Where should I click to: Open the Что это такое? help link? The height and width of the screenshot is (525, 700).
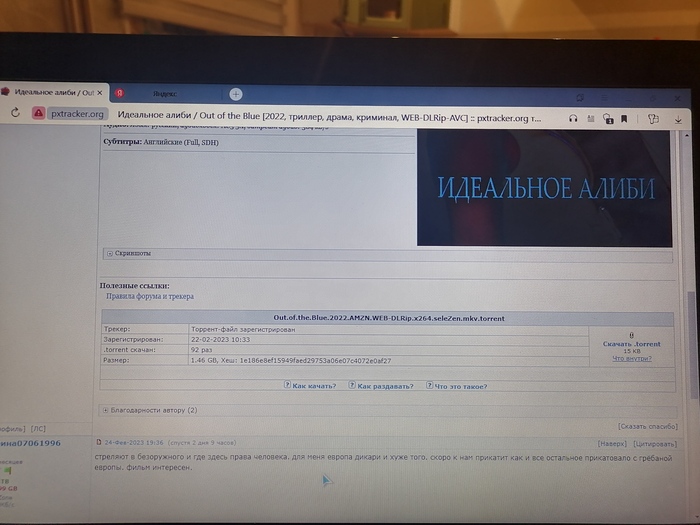pyautogui.click(x=461, y=386)
